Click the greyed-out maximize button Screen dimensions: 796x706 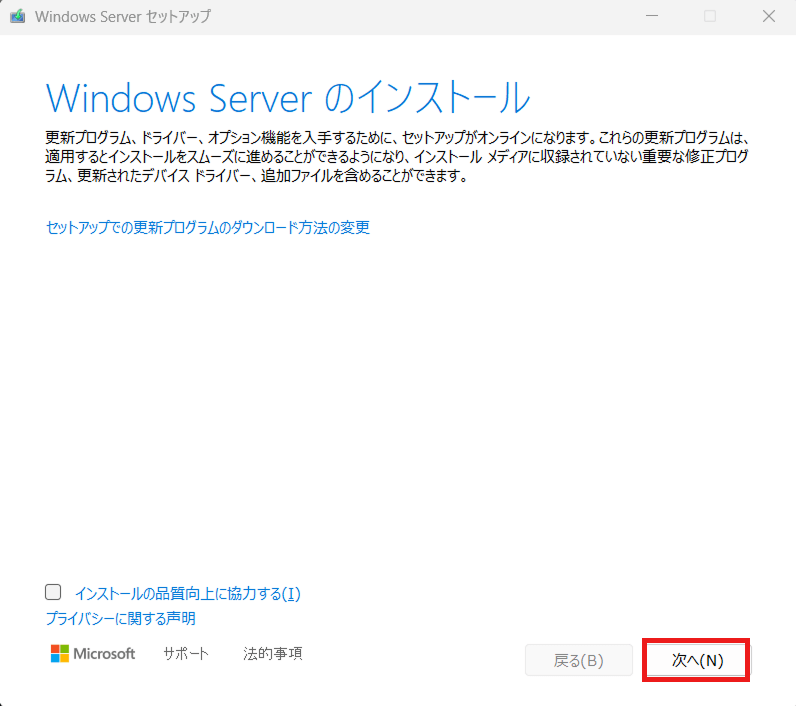click(710, 16)
